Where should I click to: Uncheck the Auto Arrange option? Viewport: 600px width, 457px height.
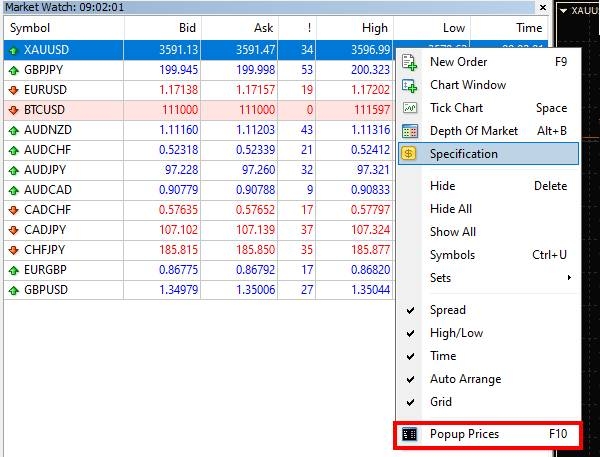[x=465, y=379]
